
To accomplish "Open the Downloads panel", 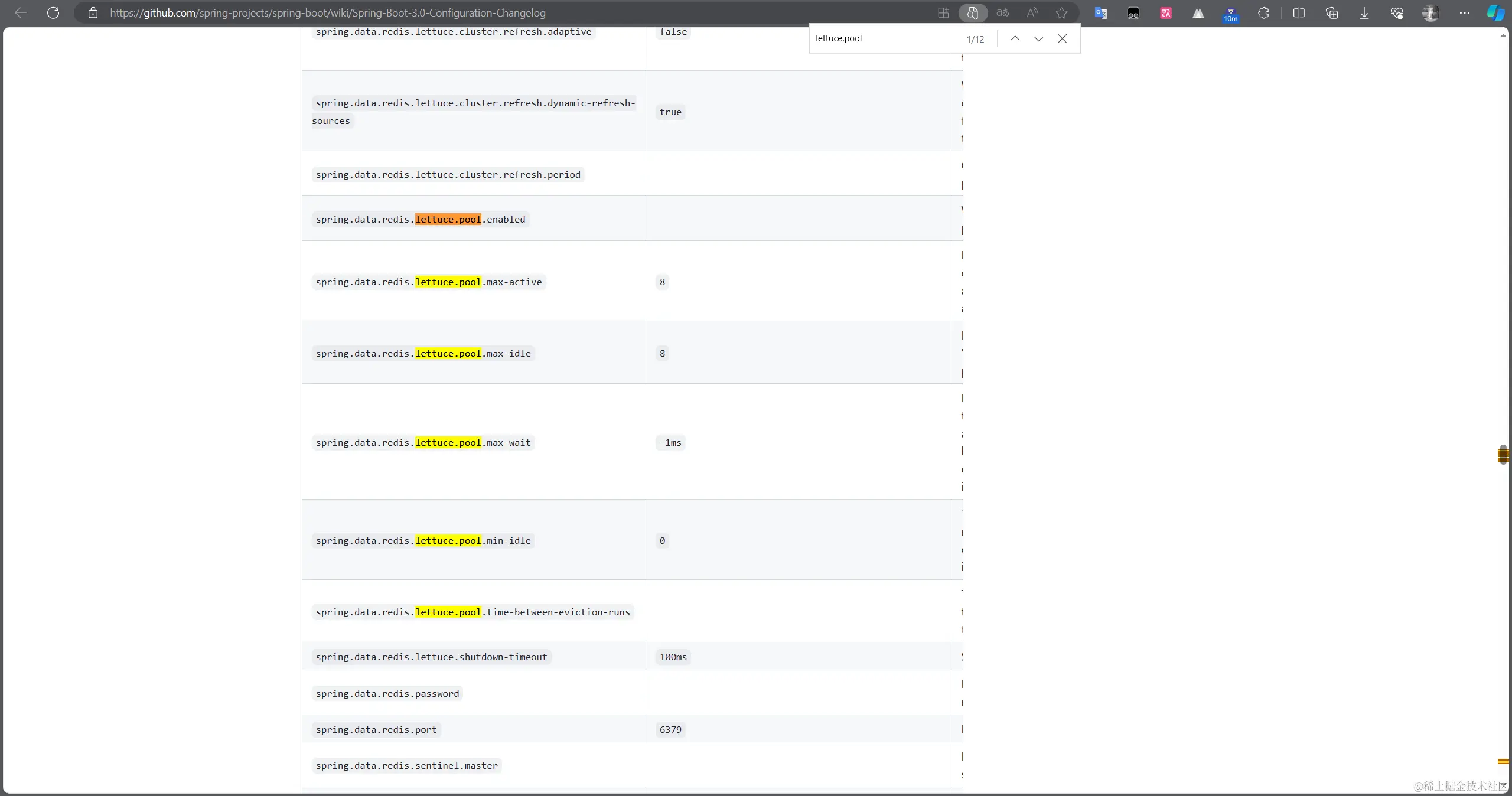I will (x=1364, y=13).
